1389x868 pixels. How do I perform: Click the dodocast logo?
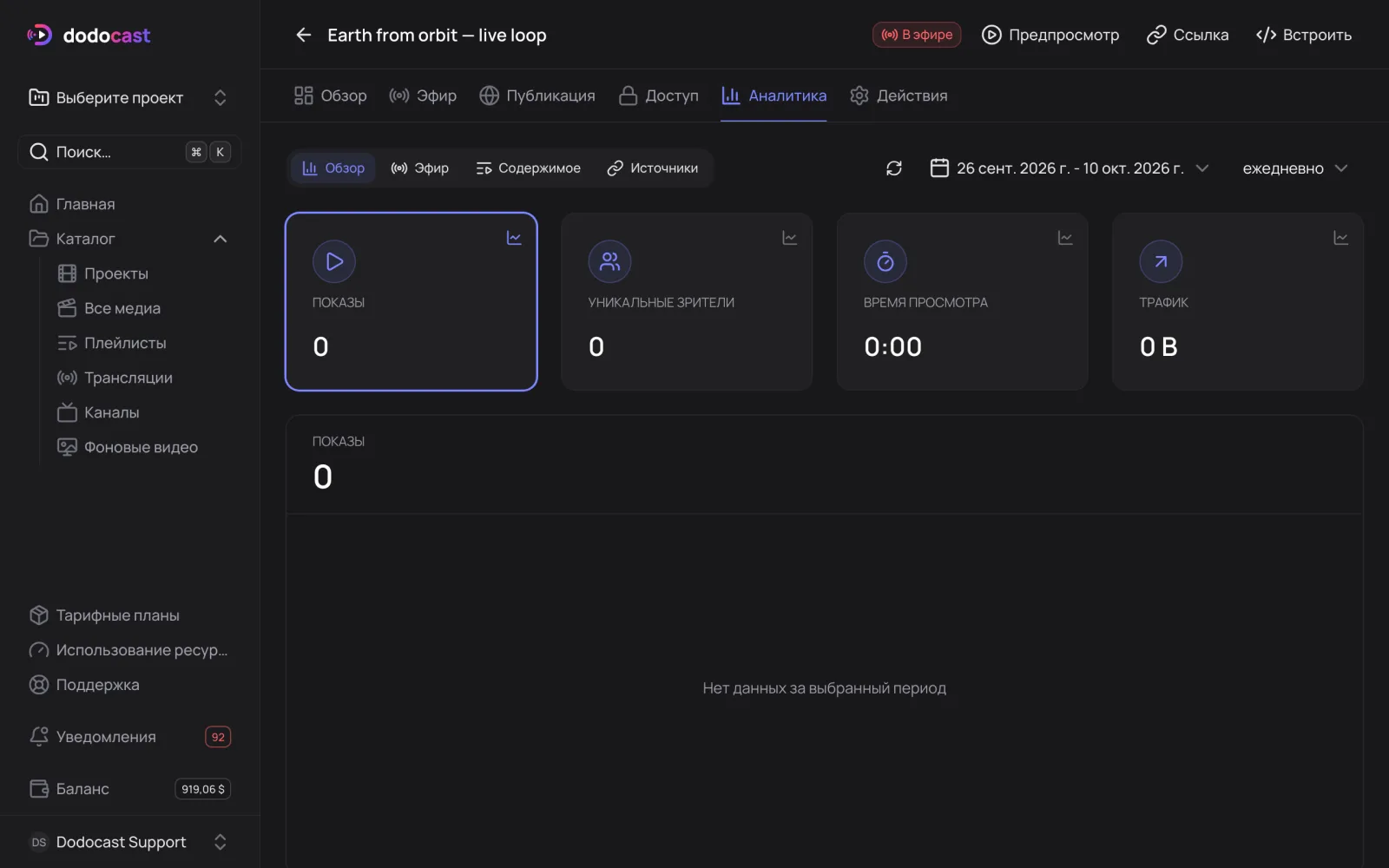[x=89, y=35]
